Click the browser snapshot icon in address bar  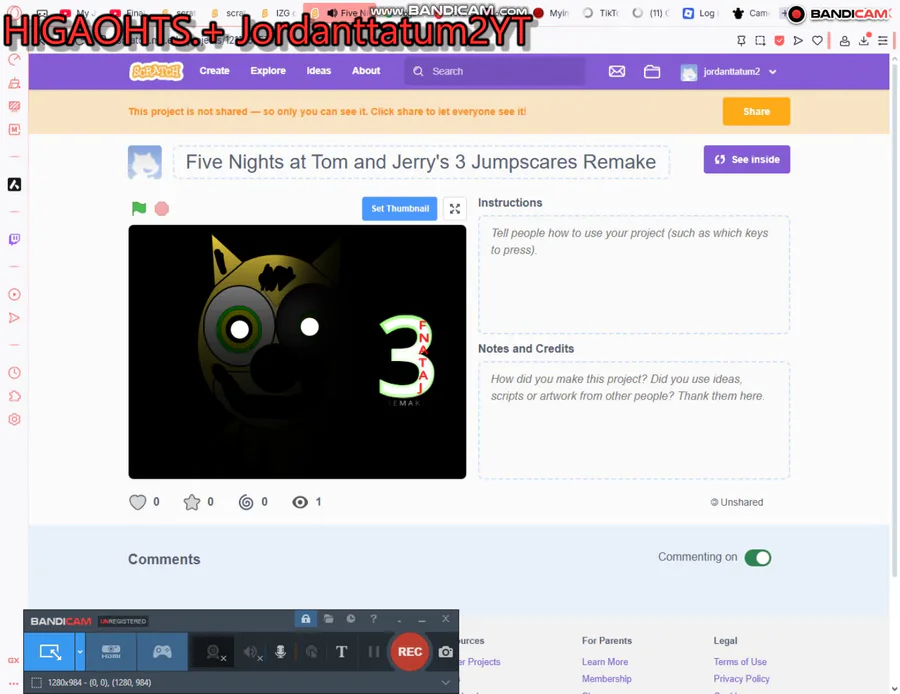pos(760,40)
